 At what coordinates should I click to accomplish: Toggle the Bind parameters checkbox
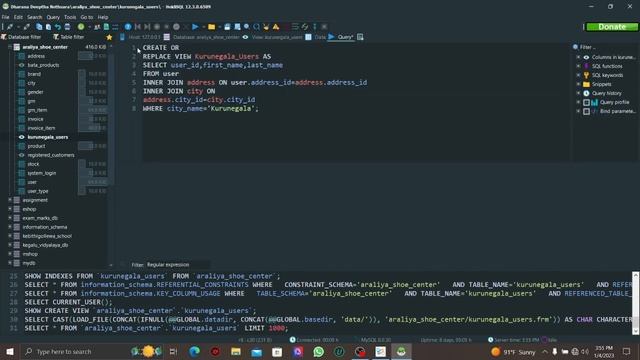[587, 111]
